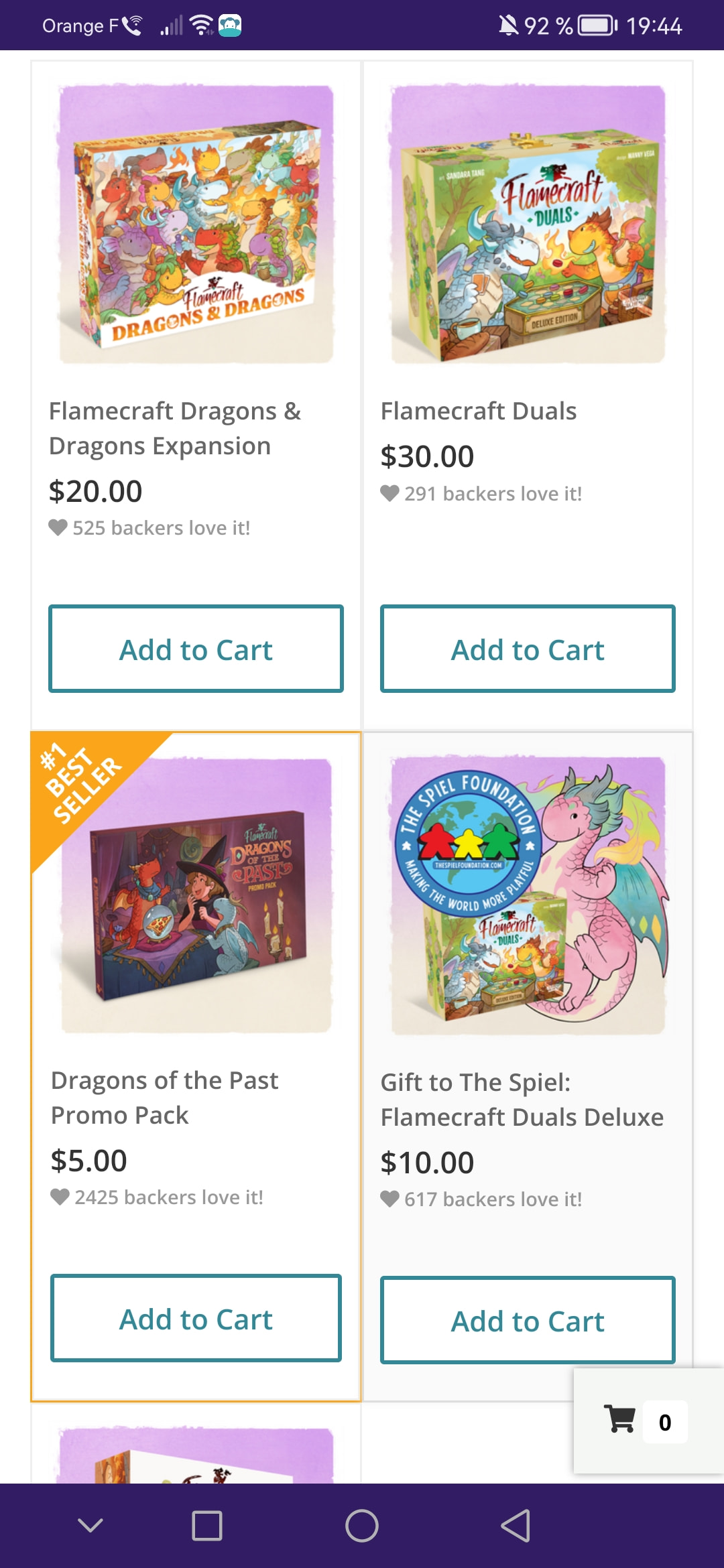The height and width of the screenshot is (1568, 724).
Task: Tap heart icon beside 2425 backers
Action: [60, 1197]
